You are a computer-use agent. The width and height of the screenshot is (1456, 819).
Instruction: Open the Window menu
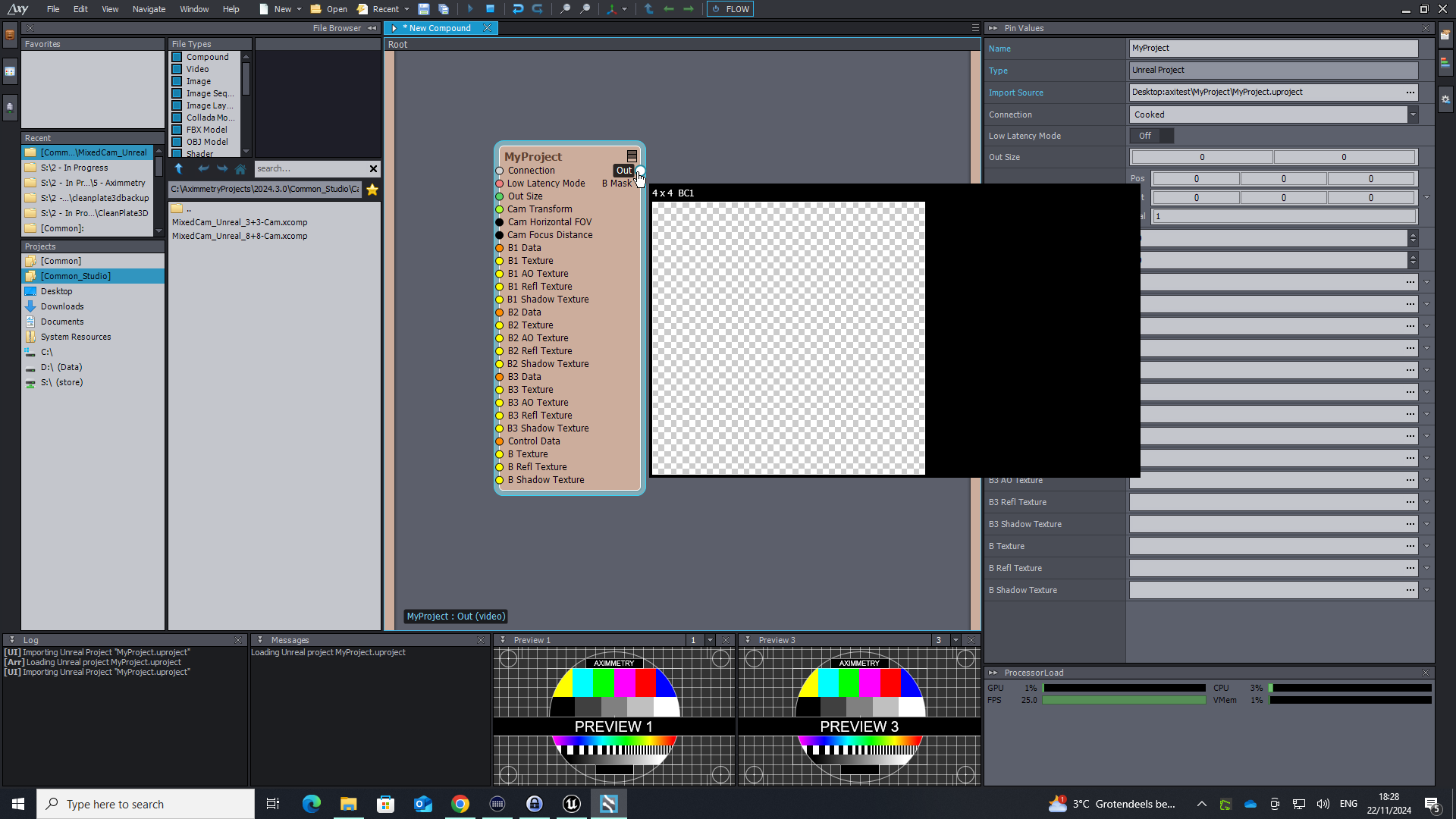click(x=193, y=9)
